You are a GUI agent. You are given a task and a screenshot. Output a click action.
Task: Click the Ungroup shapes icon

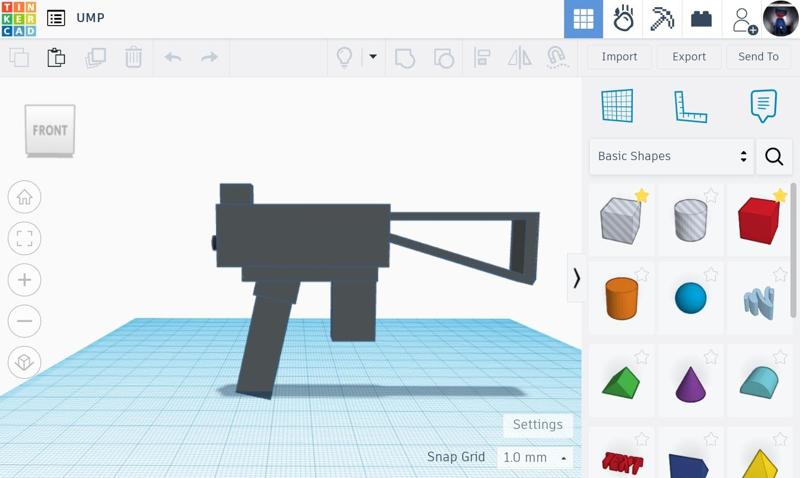(x=443, y=58)
